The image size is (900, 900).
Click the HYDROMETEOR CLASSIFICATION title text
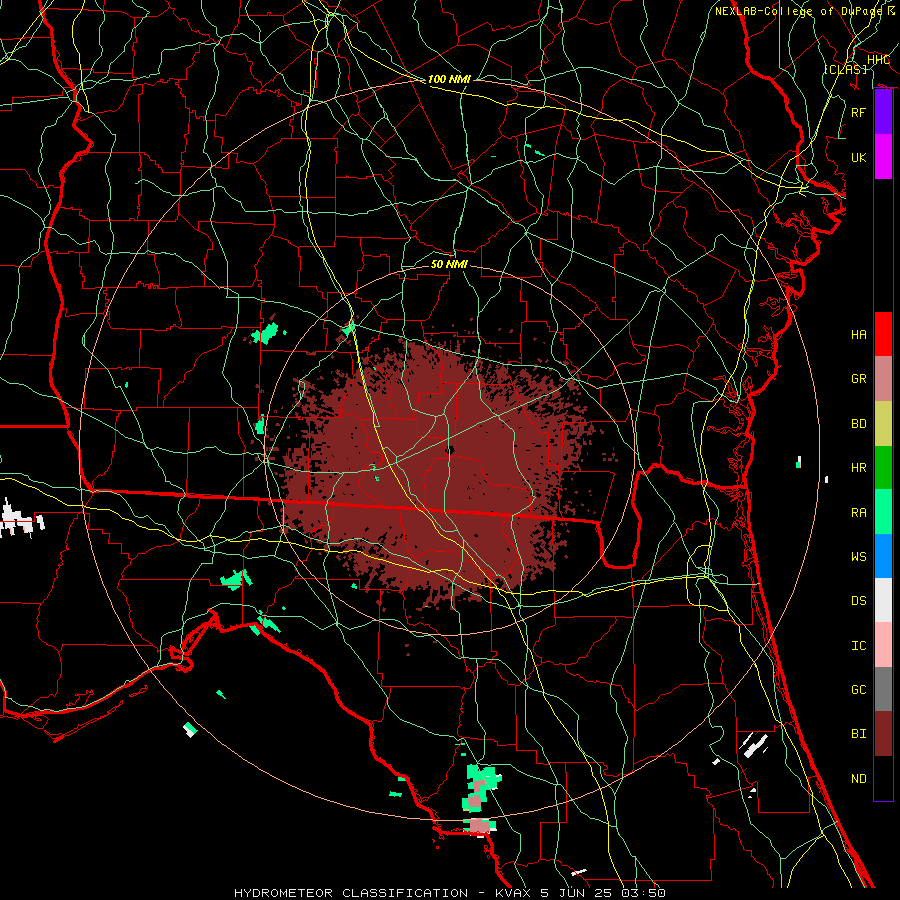[351, 893]
